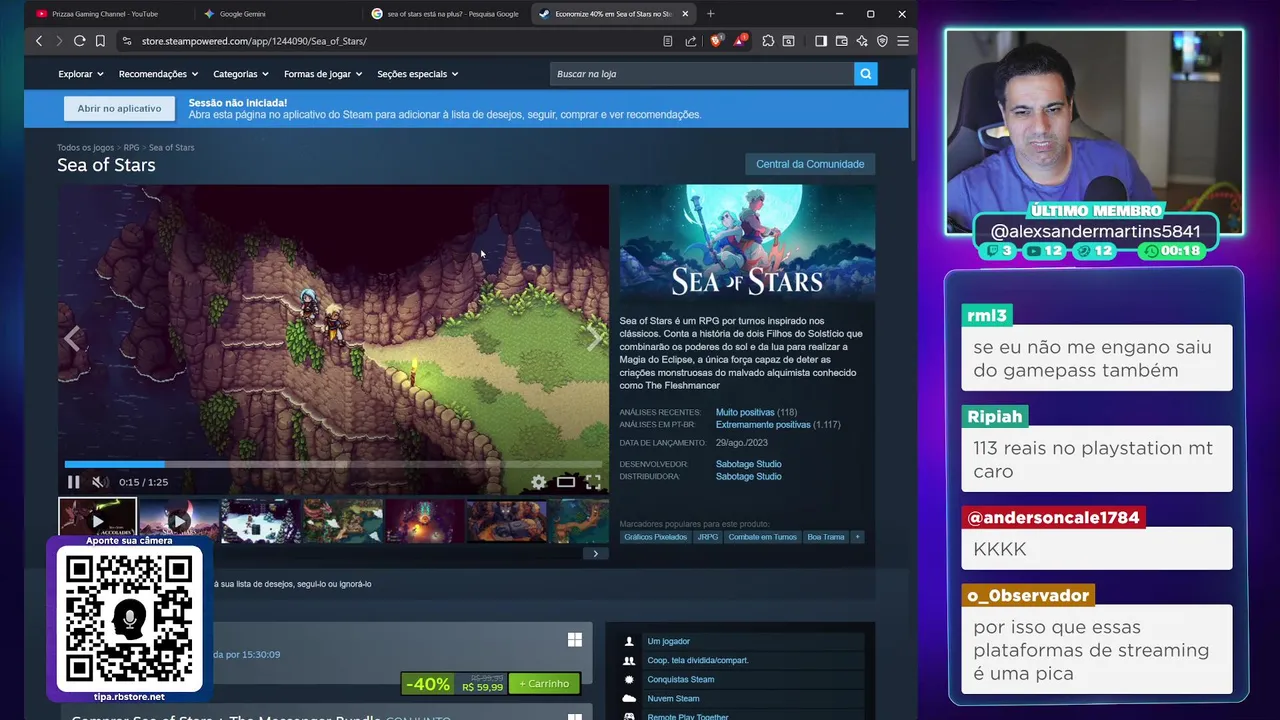Open trailer settings gear icon
Screen dimensions: 1280x720
click(539, 482)
